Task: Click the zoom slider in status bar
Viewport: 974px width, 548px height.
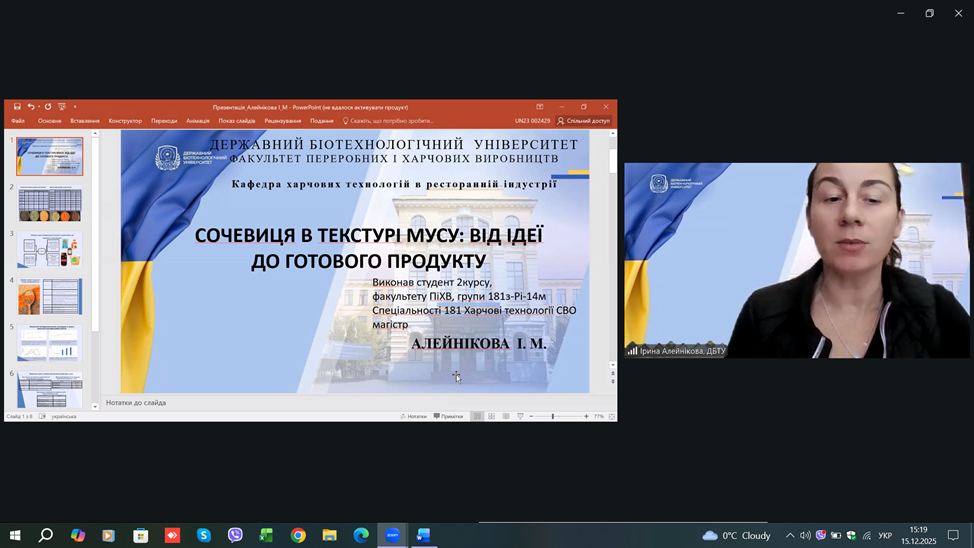Action: click(553, 416)
